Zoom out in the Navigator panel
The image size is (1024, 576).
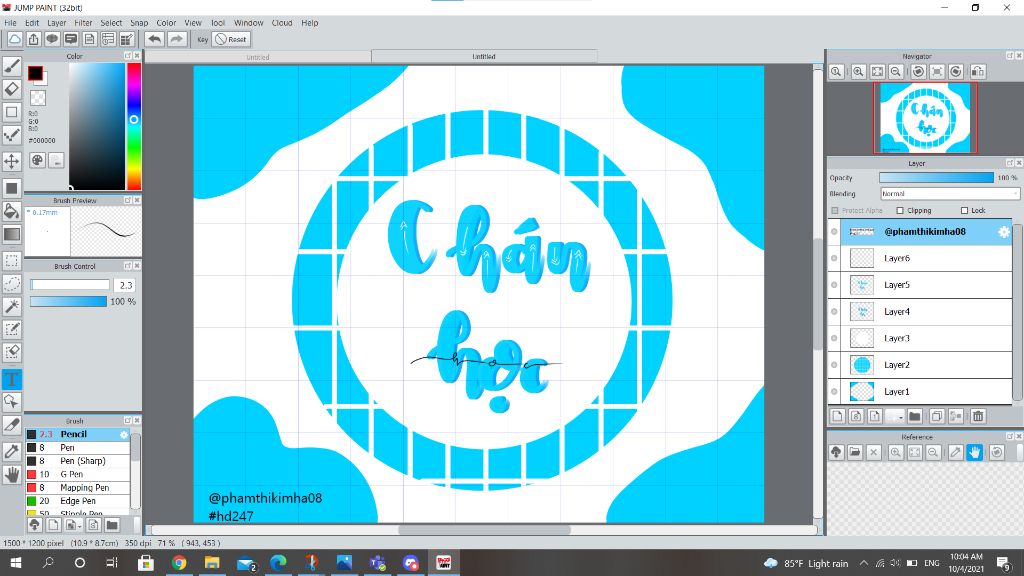point(896,72)
